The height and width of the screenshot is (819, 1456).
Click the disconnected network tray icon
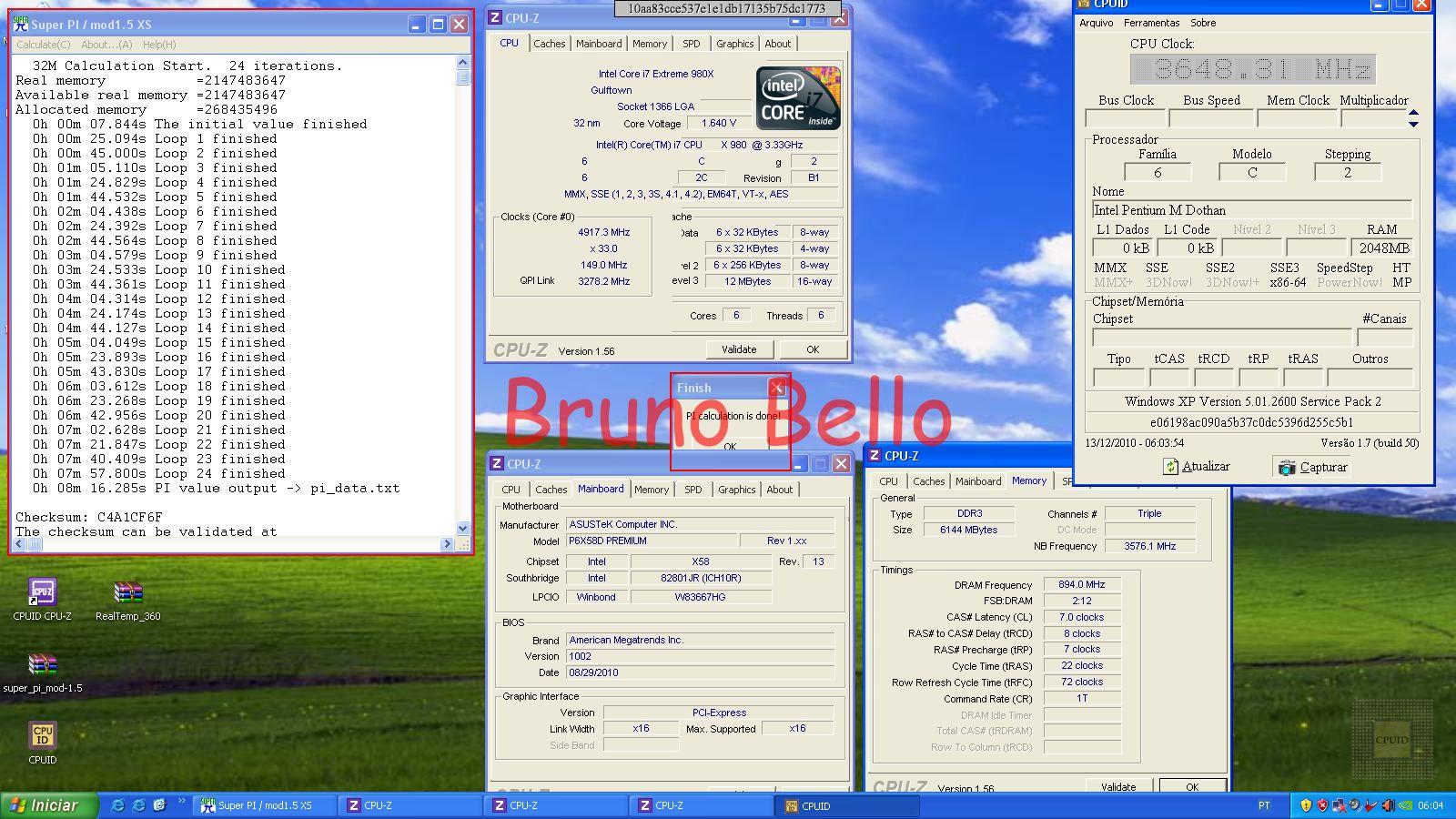(1339, 805)
